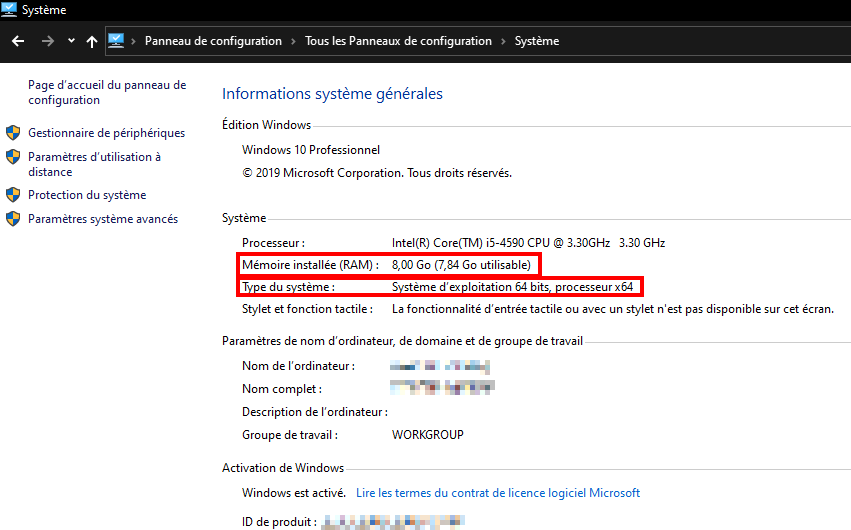Click the Système breadcrumb segment

pos(537,41)
